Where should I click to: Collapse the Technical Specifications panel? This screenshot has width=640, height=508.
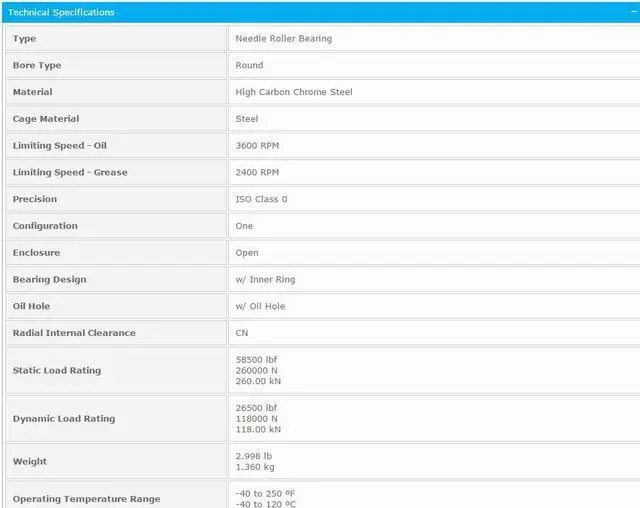pos(634,12)
